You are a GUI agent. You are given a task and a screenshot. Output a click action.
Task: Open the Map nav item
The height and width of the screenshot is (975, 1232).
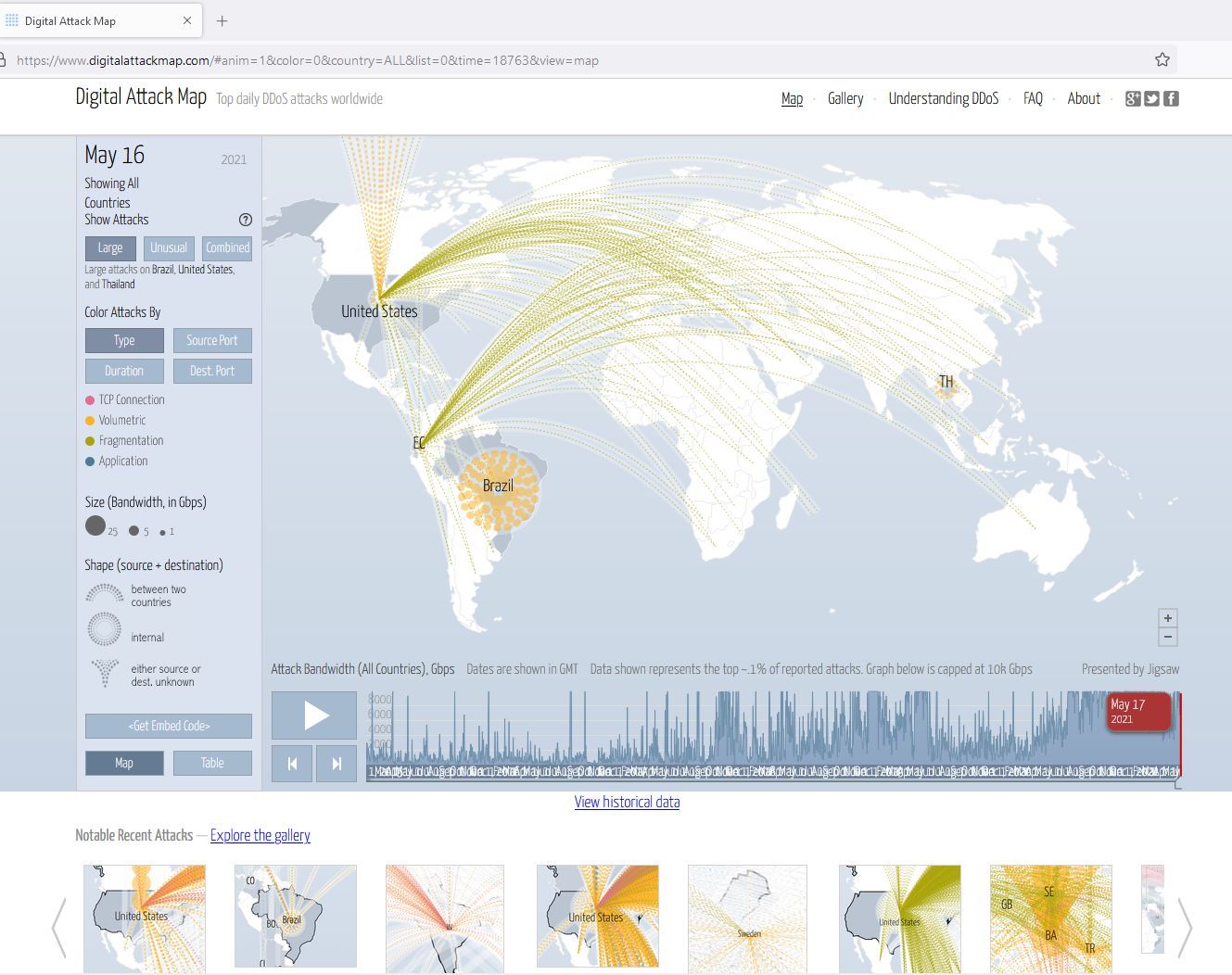coord(792,98)
